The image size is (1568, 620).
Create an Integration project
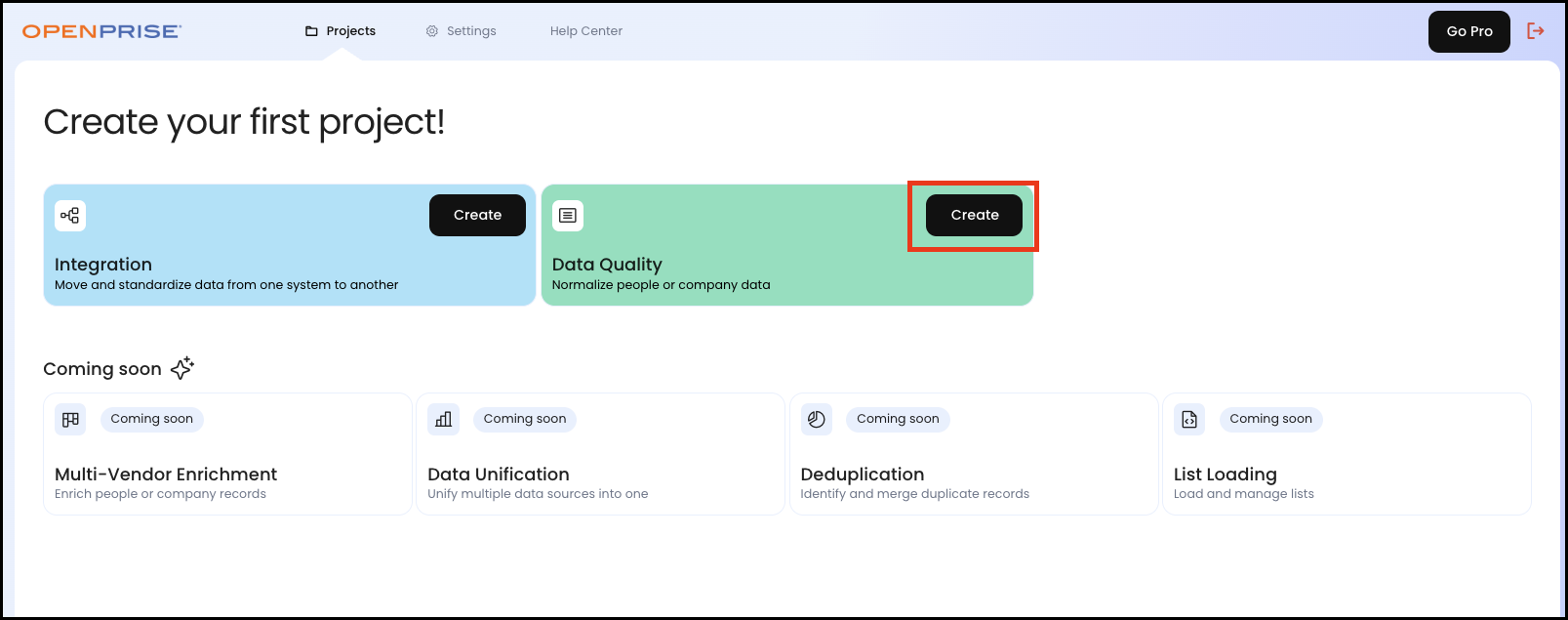coord(477,215)
